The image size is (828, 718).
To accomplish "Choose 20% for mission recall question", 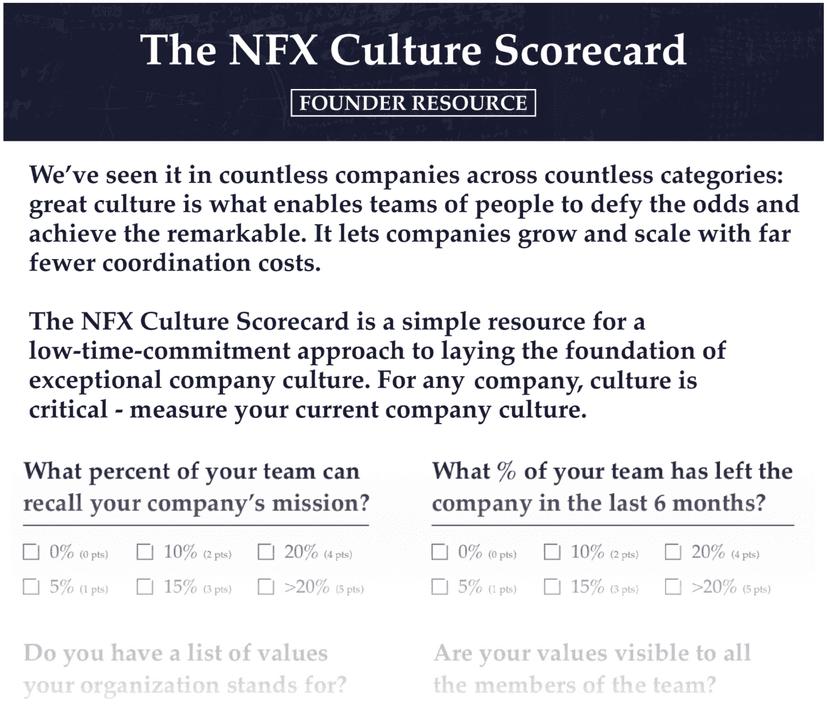I will [x=266, y=552].
